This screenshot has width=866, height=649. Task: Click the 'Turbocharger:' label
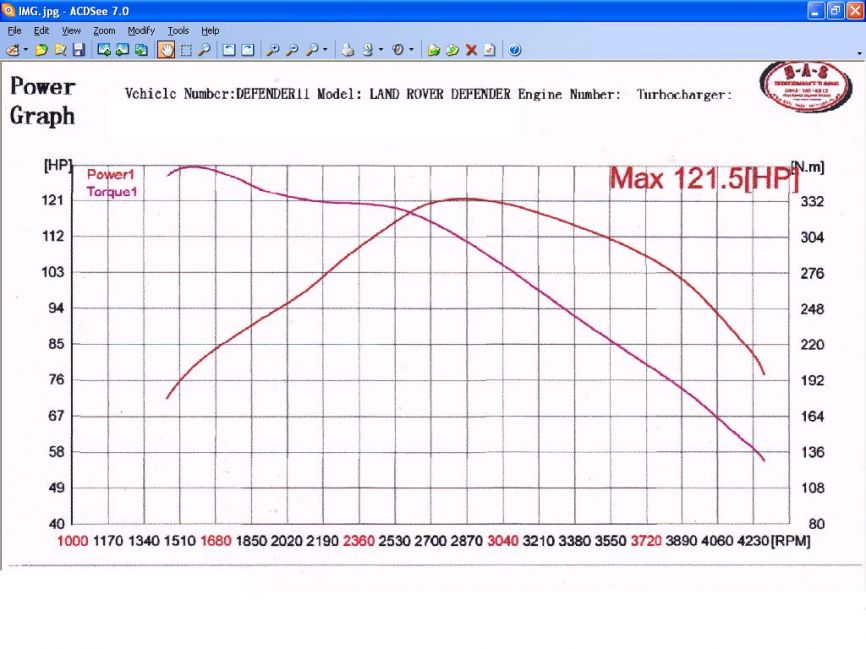click(684, 94)
